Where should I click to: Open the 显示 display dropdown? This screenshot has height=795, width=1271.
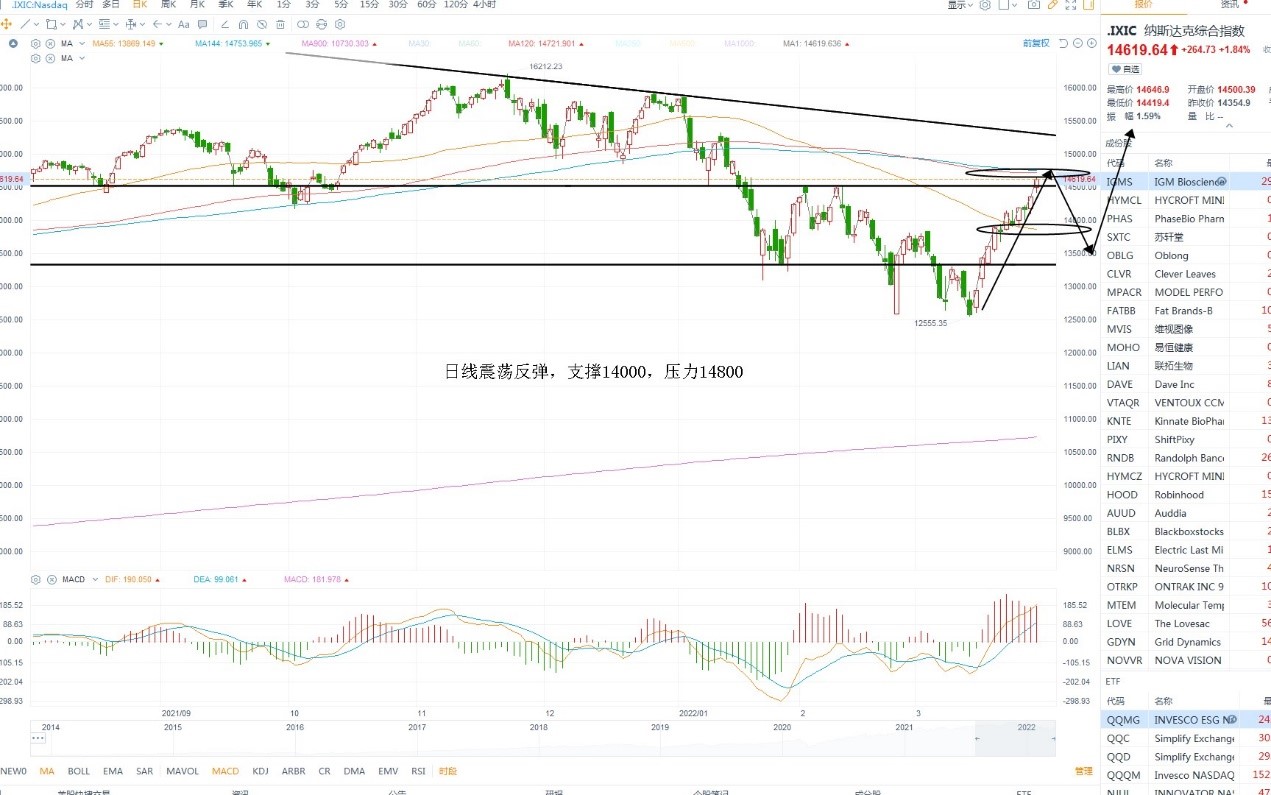[x=960, y=5]
